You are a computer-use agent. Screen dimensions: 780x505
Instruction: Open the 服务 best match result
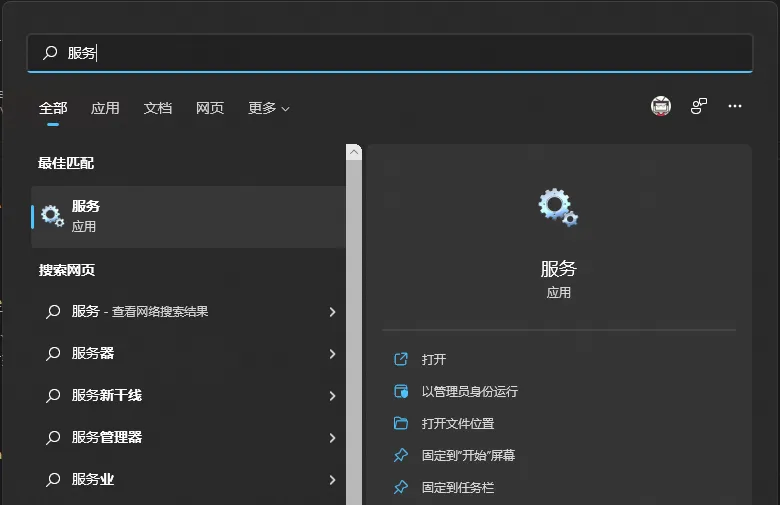click(189, 216)
